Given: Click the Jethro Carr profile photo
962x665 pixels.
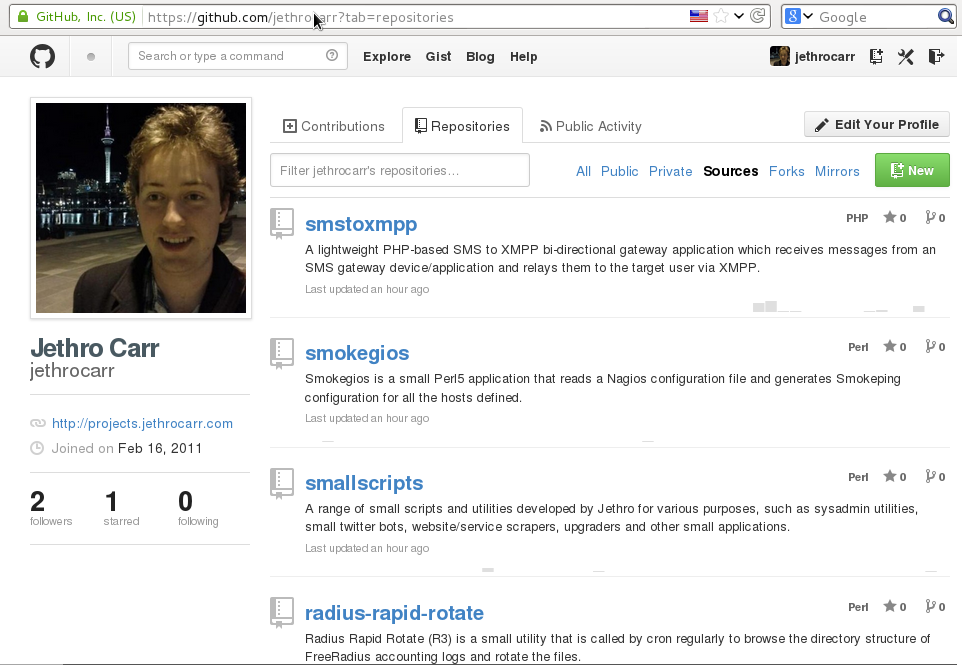Looking at the screenshot, I should pos(141,208).
